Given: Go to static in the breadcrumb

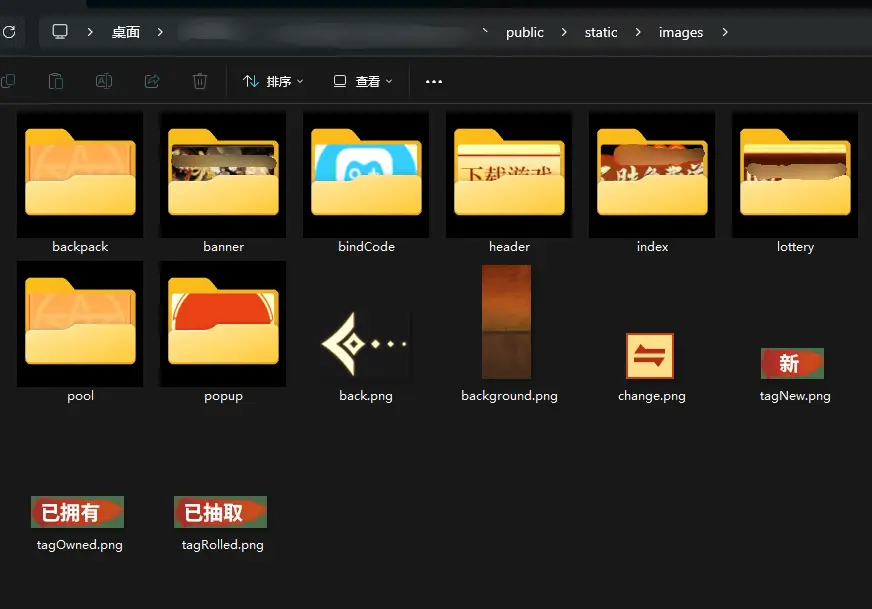Looking at the screenshot, I should [601, 32].
